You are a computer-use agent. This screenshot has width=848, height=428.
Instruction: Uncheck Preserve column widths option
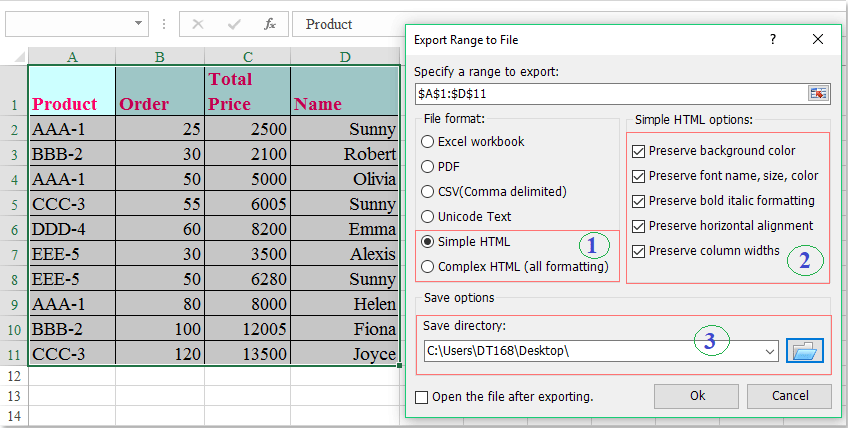pyautogui.click(x=639, y=251)
